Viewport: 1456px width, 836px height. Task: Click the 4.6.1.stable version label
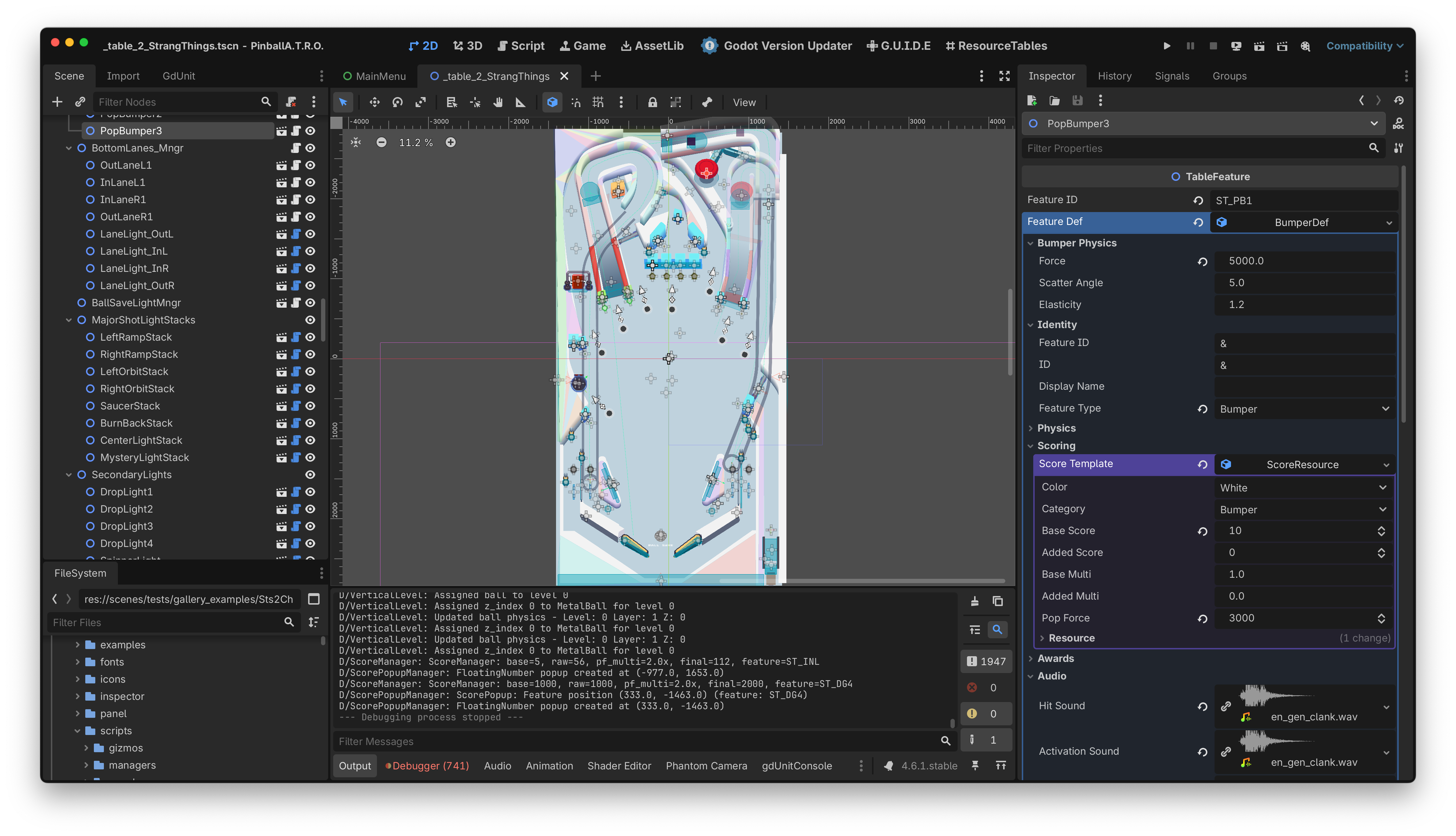click(x=929, y=765)
